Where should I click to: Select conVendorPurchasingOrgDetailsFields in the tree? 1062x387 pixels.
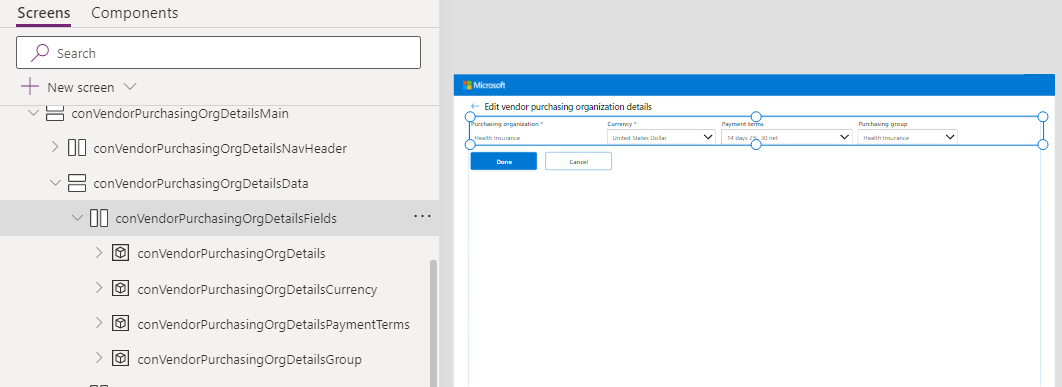[226, 218]
